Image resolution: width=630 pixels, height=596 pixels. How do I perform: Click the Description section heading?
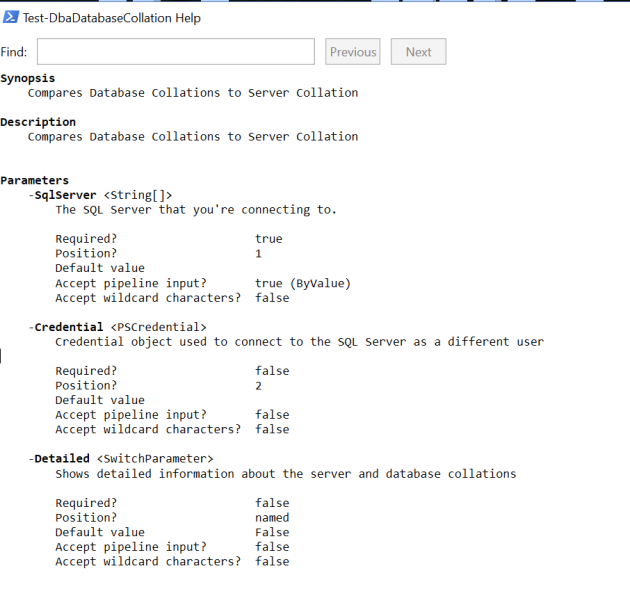tap(38, 122)
